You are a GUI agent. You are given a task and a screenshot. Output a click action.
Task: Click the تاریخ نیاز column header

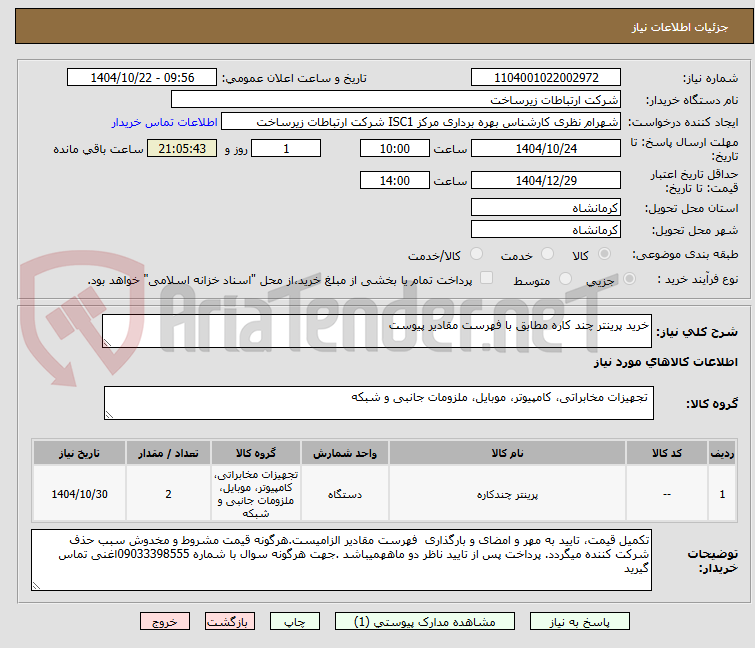(79, 454)
